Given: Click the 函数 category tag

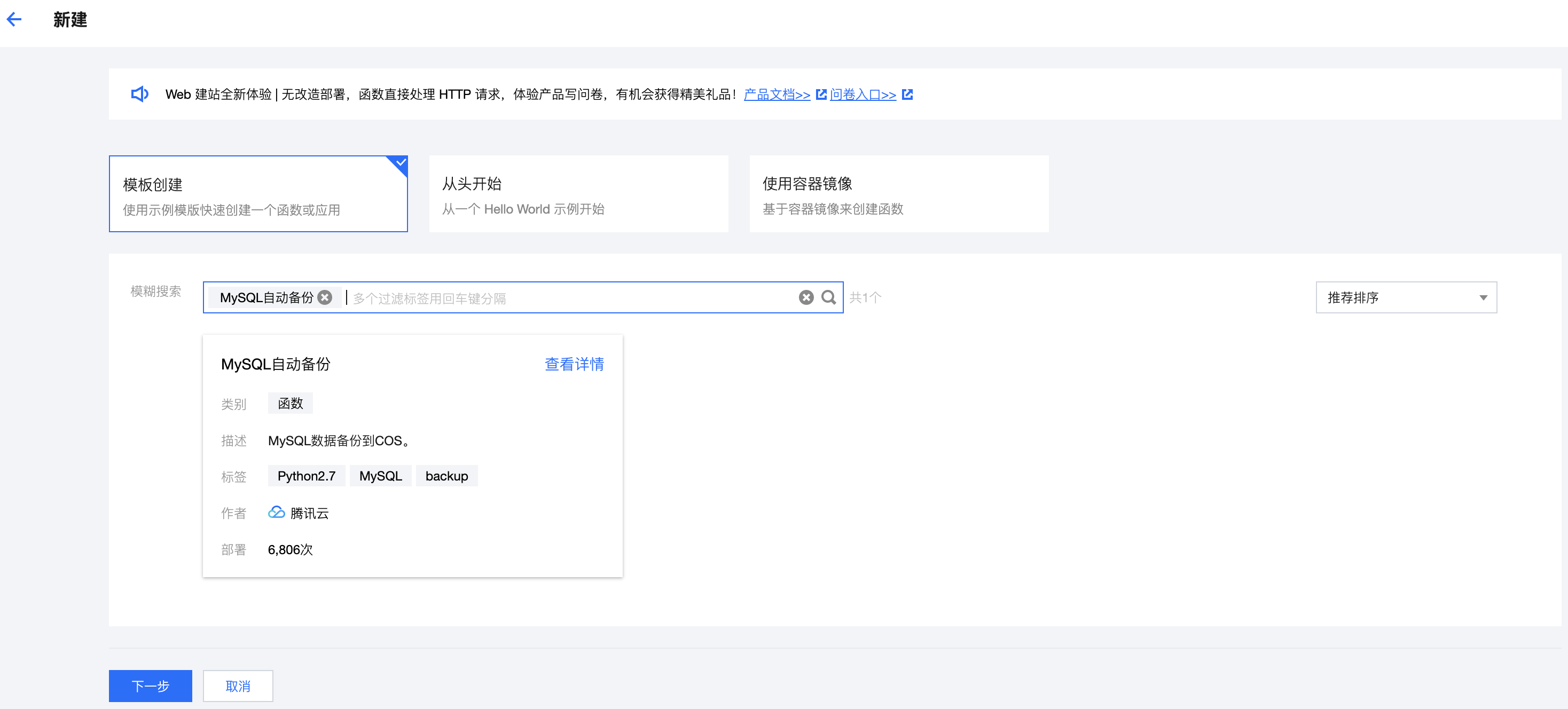Looking at the screenshot, I should (291, 403).
